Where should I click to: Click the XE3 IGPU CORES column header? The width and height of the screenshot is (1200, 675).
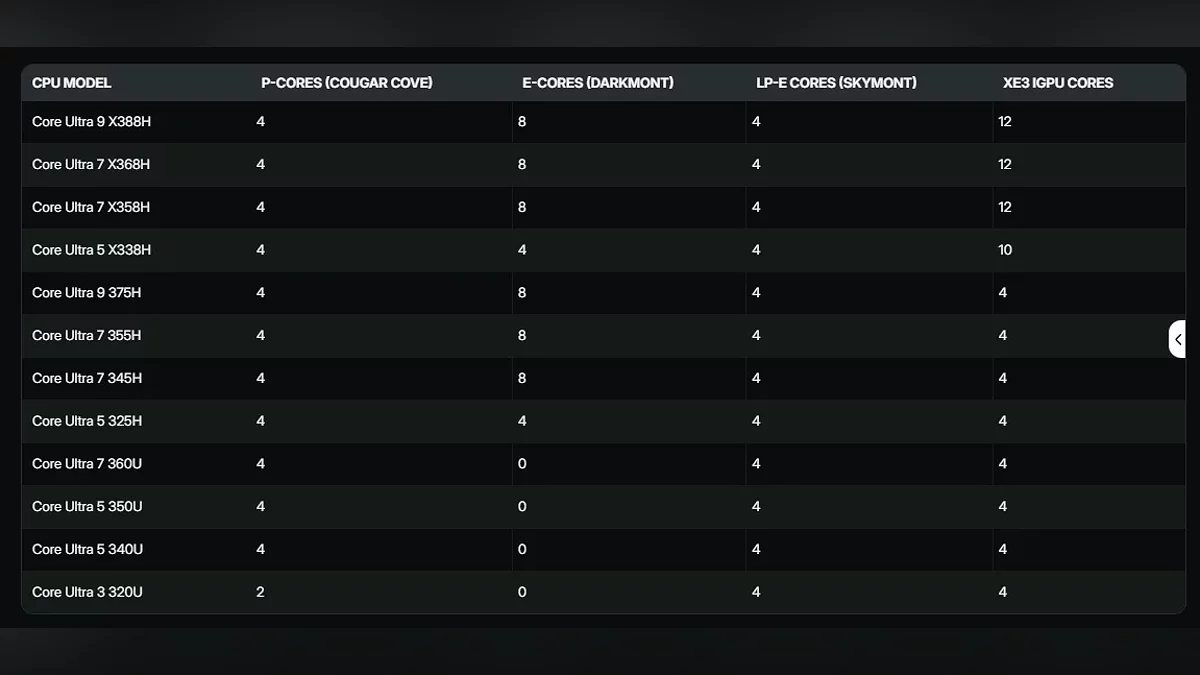click(1058, 83)
